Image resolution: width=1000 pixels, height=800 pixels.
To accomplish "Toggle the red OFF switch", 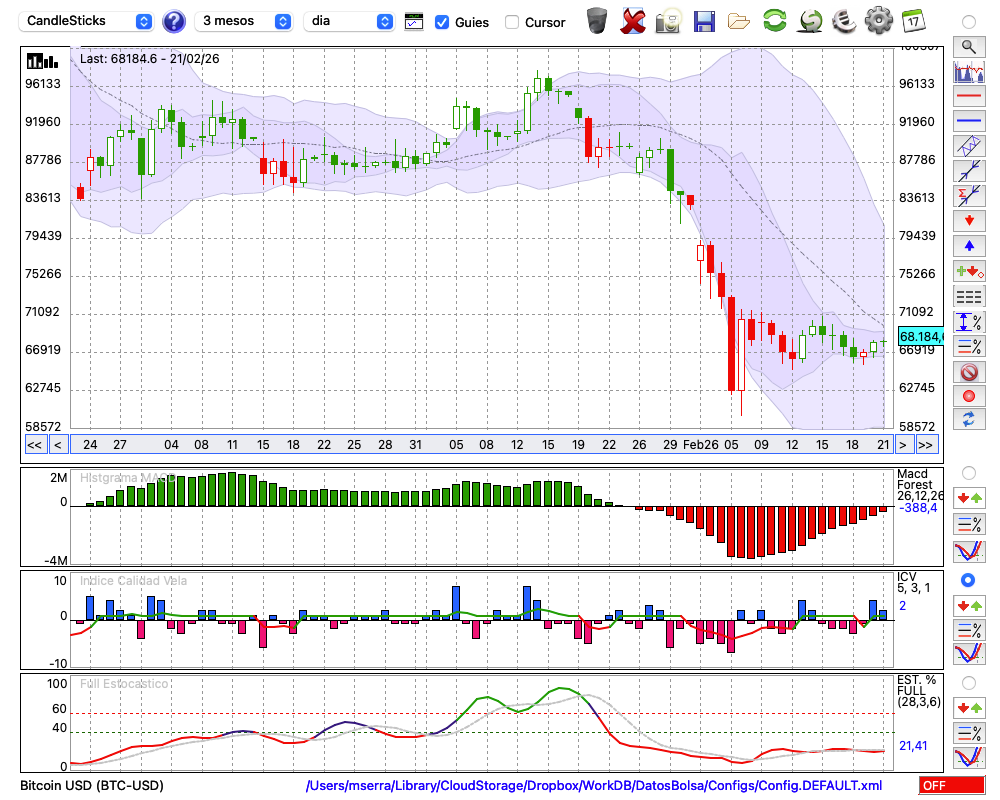I will coord(952,785).
